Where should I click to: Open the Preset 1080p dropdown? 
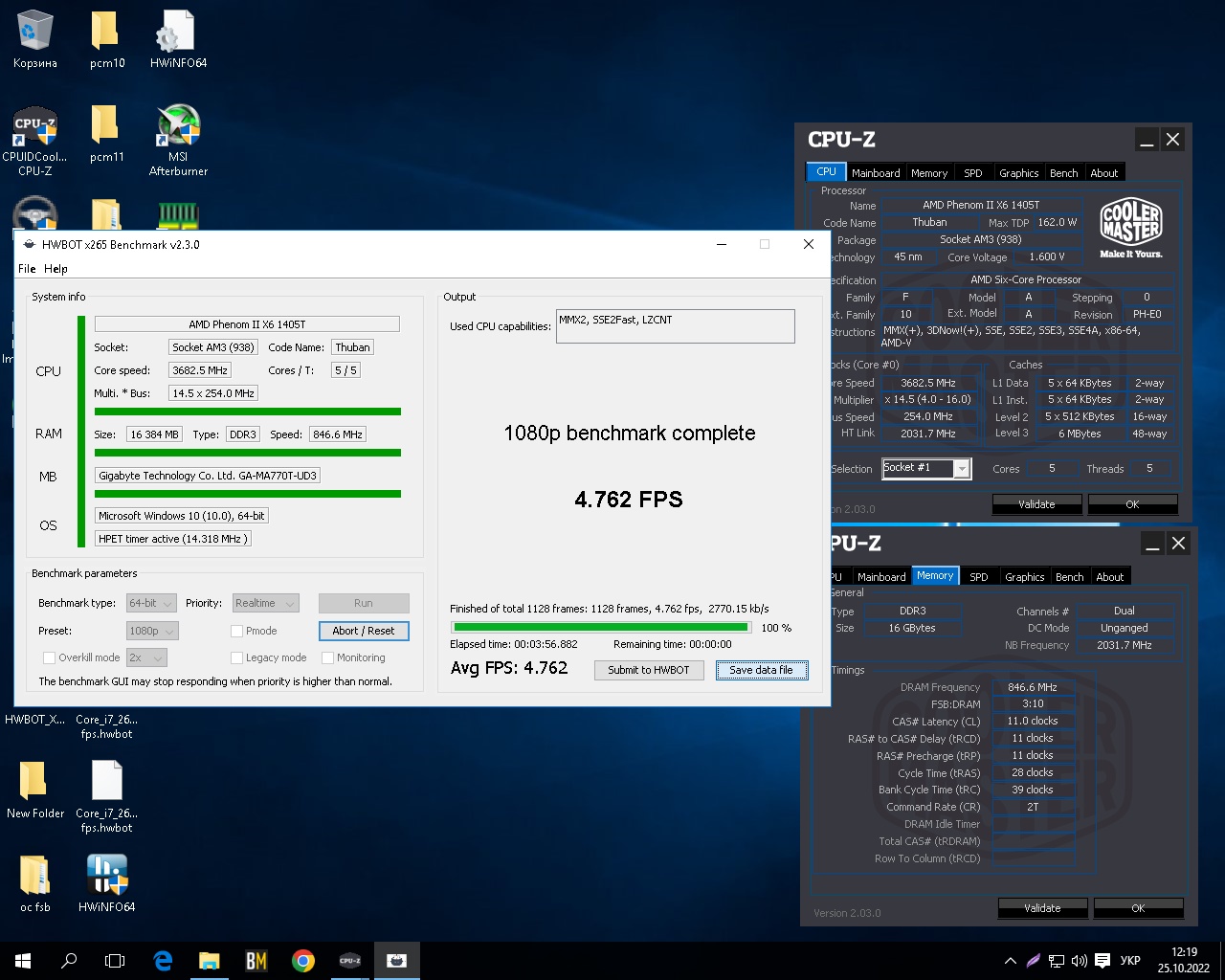pyautogui.click(x=151, y=631)
